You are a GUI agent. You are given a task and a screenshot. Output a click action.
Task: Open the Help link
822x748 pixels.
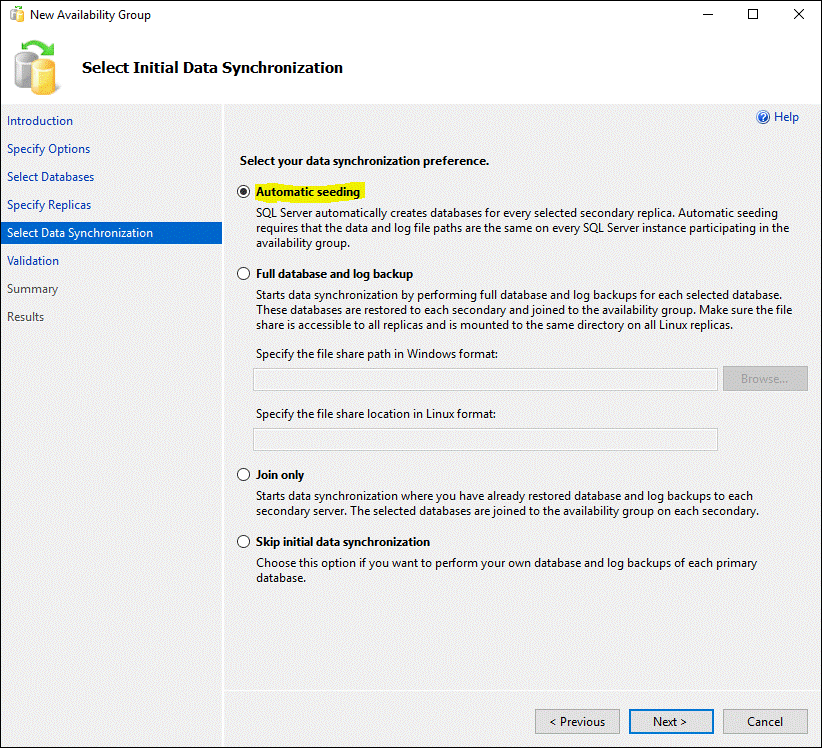[786, 117]
